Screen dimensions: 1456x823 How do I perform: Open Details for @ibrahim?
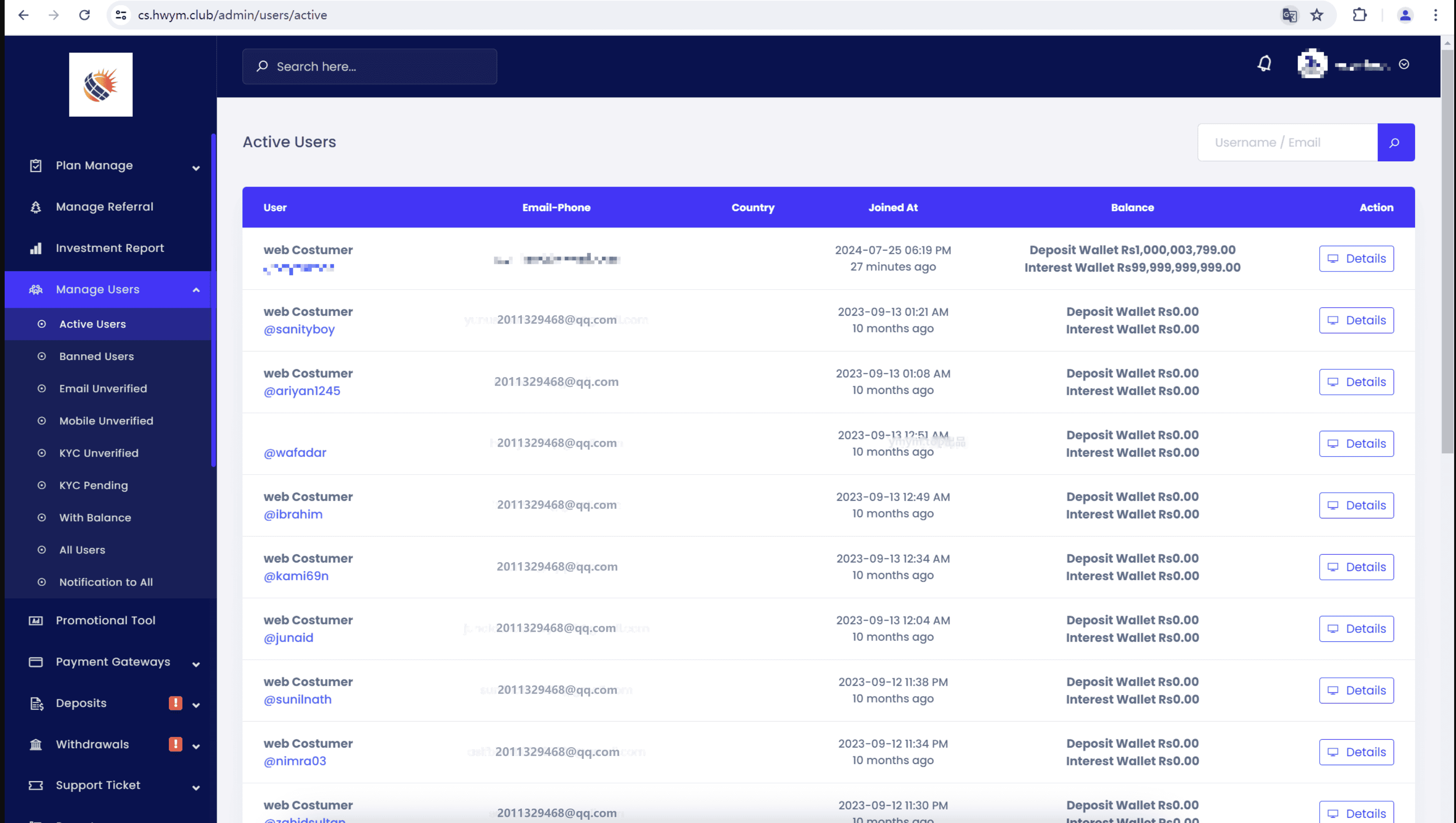(x=1356, y=505)
